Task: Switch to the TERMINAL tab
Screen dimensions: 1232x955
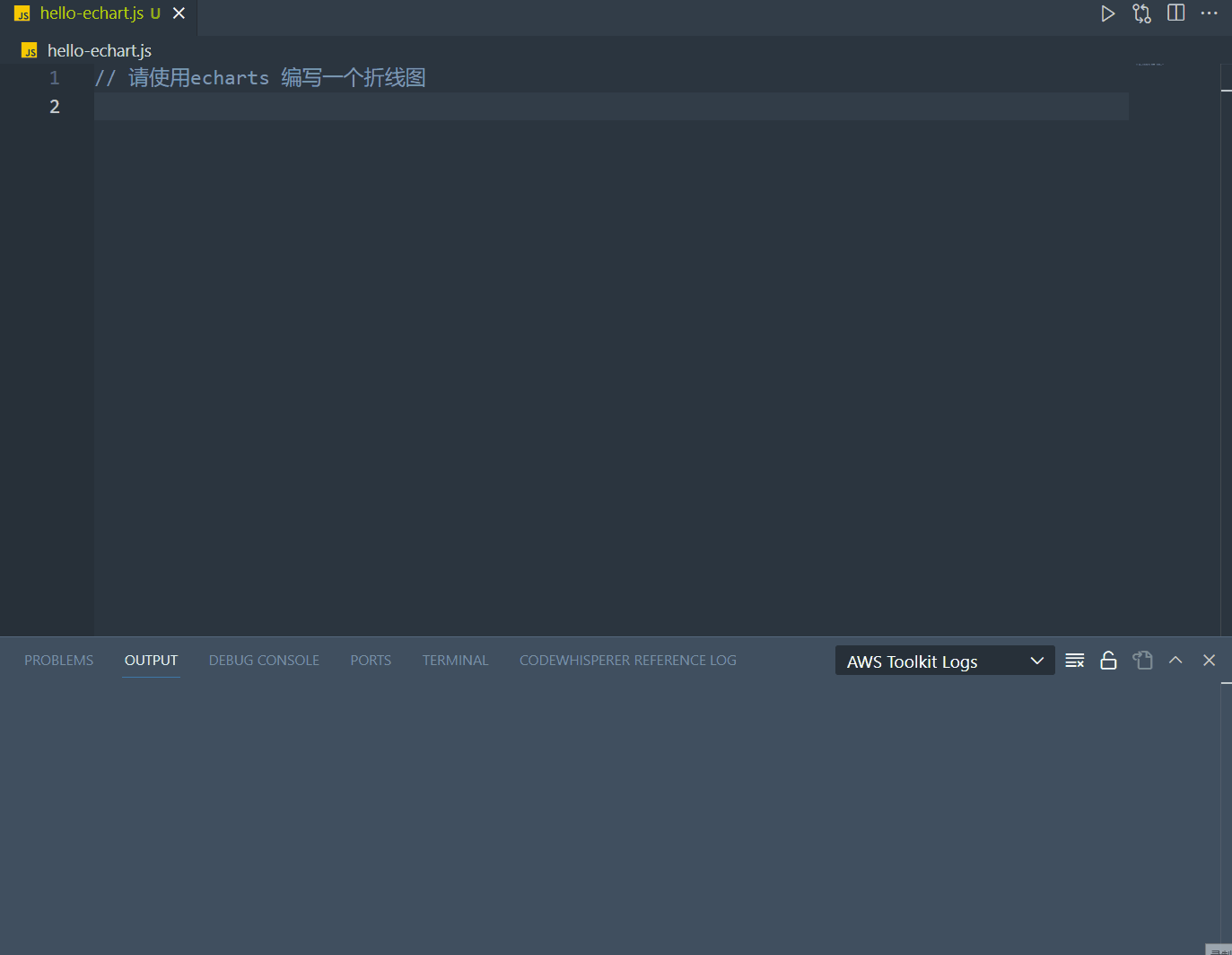Action: [x=455, y=661]
